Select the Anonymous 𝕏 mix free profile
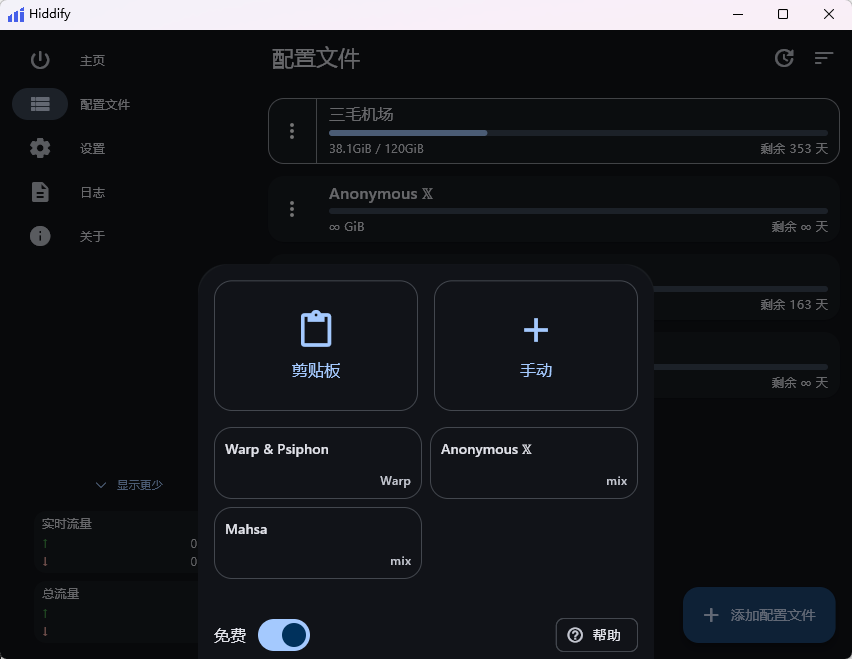 pyautogui.click(x=534, y=463)
